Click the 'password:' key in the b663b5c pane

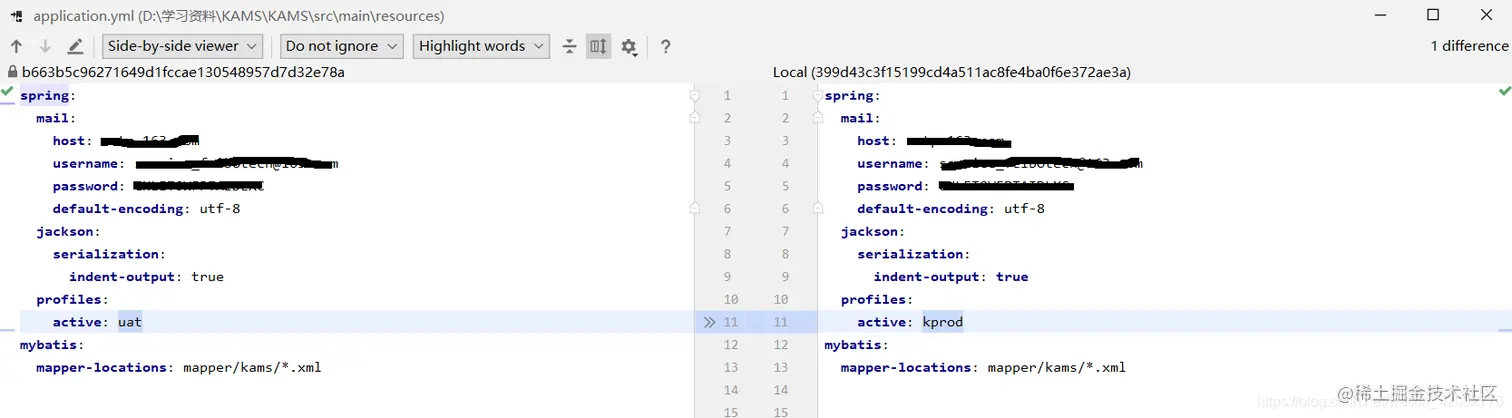click(x=89, y=186)
